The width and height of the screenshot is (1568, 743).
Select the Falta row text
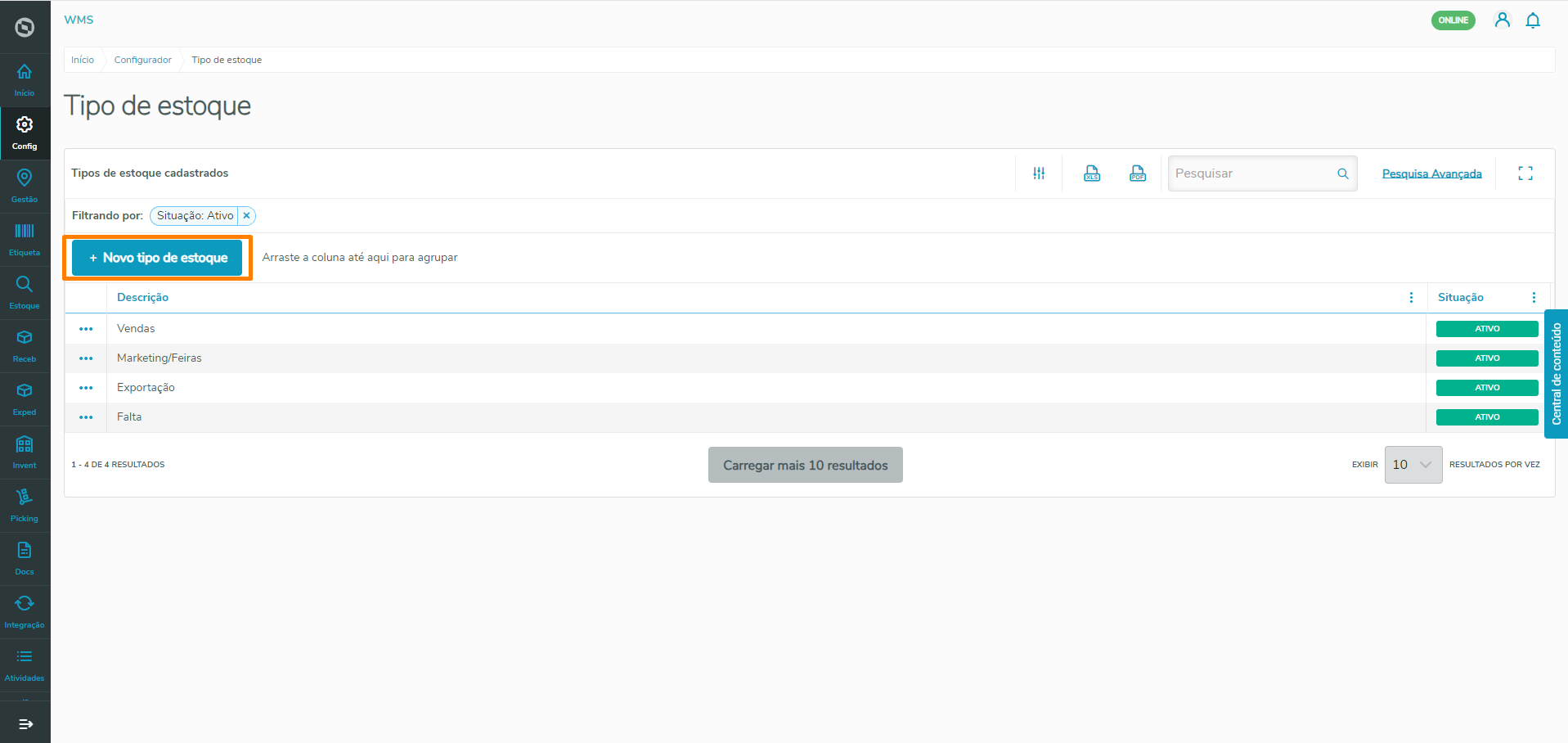tap(129, 417)
